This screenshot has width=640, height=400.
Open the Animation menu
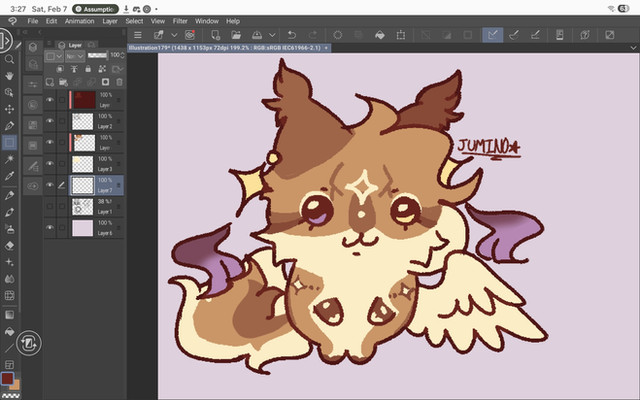pyautogui.click(x=80, y=21)
